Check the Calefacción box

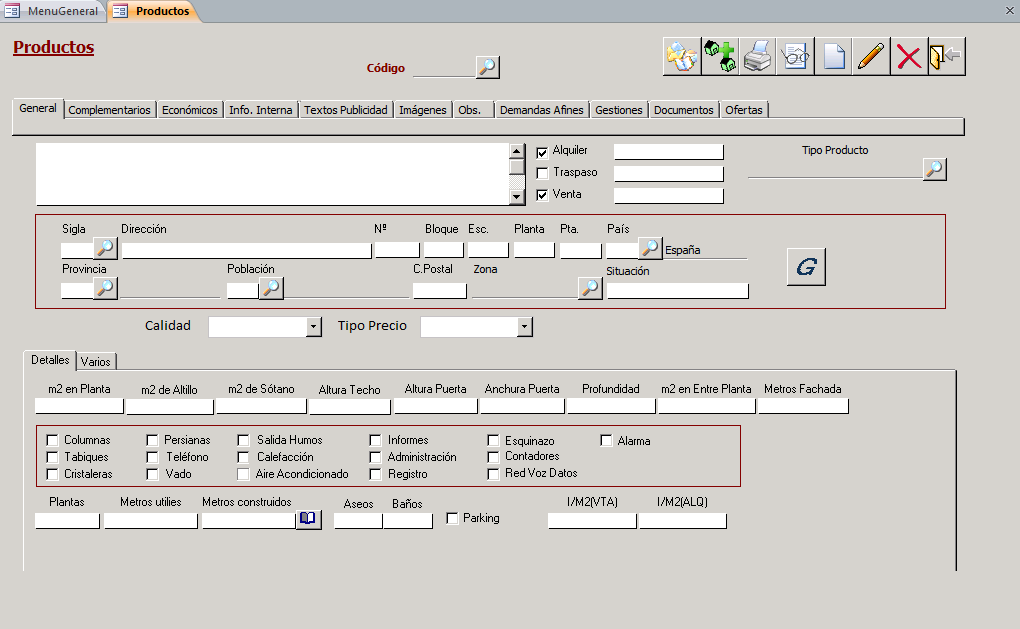(x=243, y=457)
